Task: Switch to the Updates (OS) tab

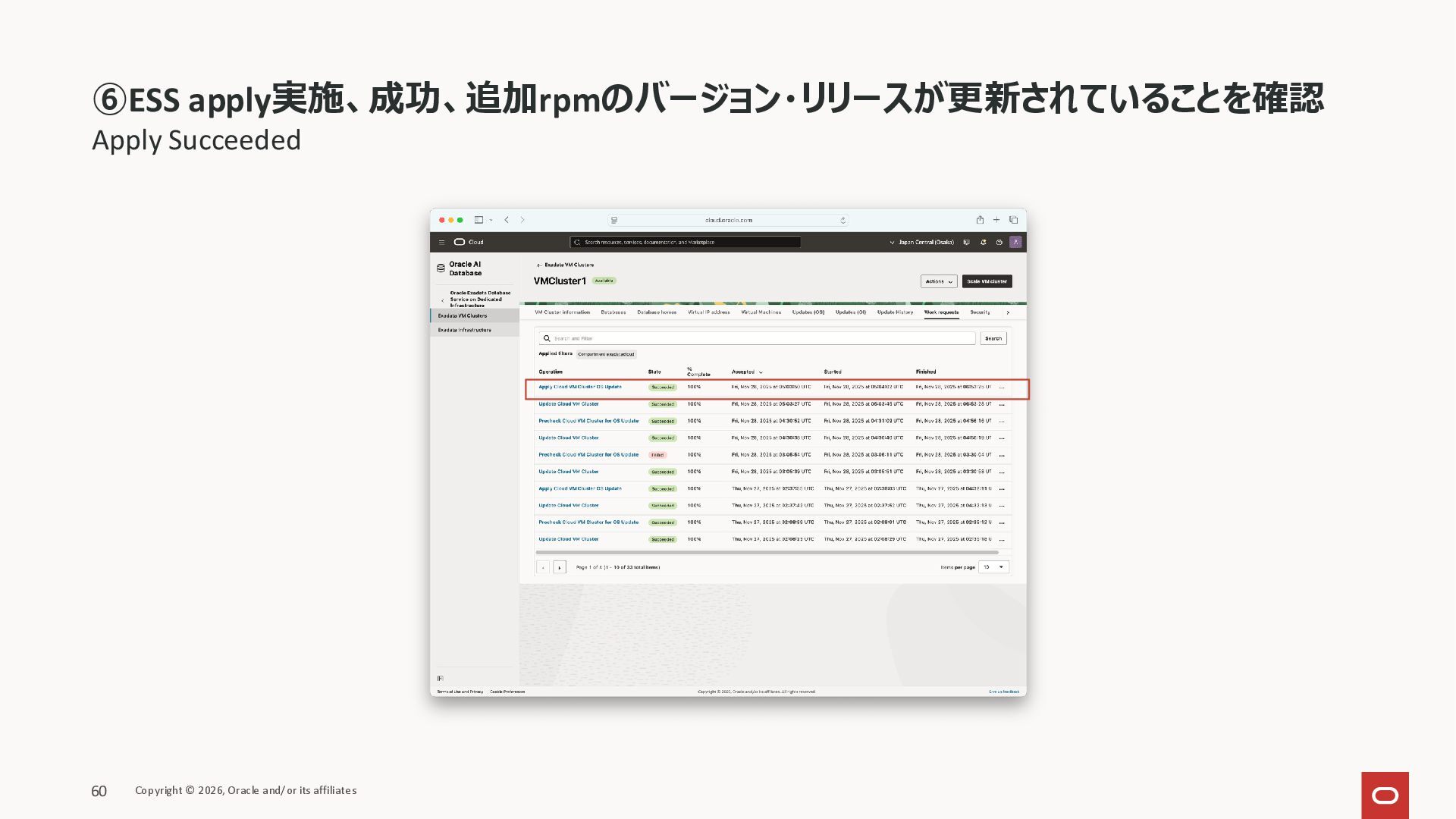Action: [x=808, y=312]
